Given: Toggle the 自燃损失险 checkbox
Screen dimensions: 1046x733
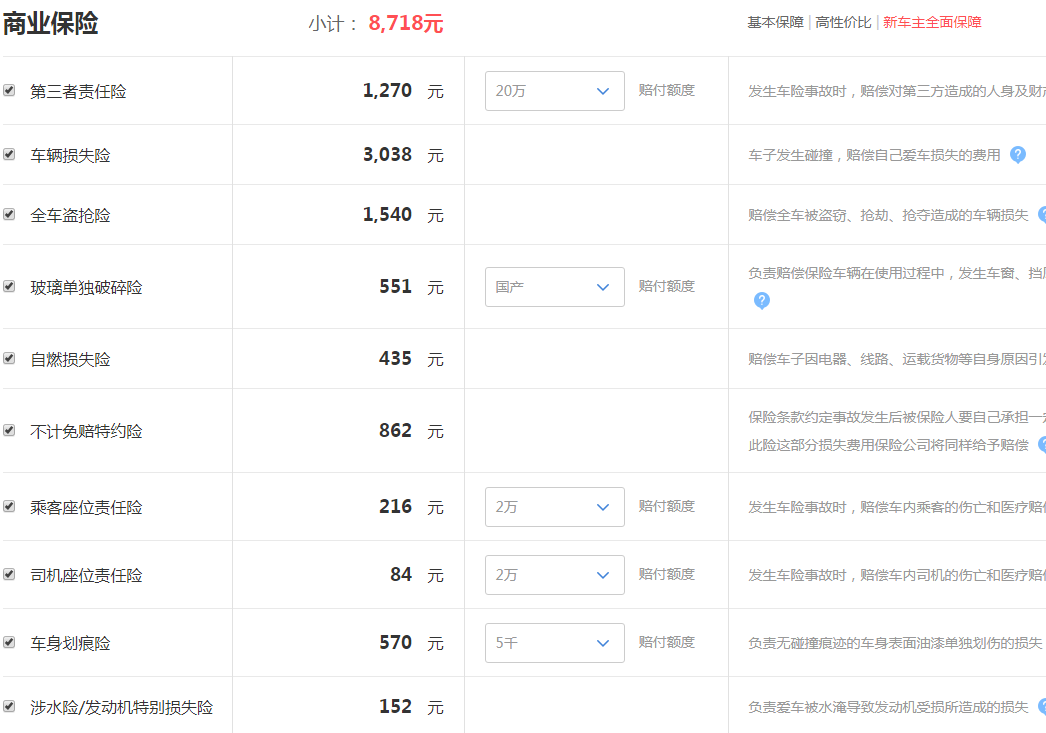Looking at the screenshot, I should click(x=9, y=358).
